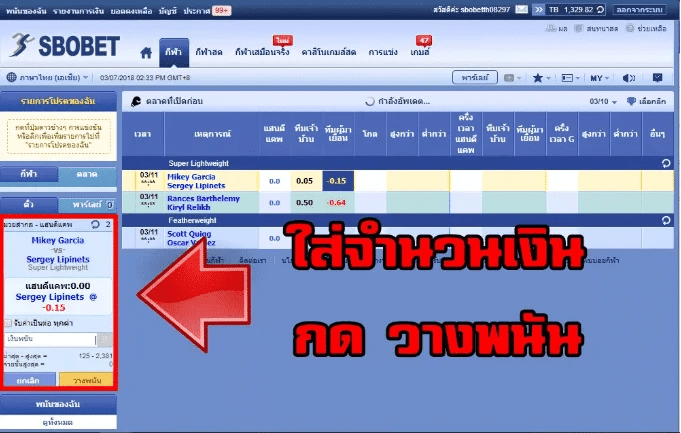Check the accept better odds checkbox
Viewport: 681px width, 433px height.
coord(9,324)
